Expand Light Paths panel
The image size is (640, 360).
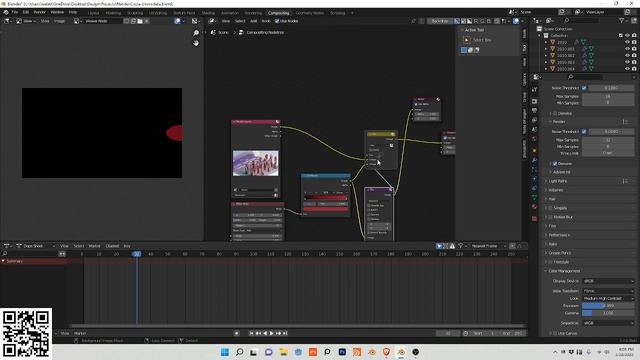click(x=558, y=181)
